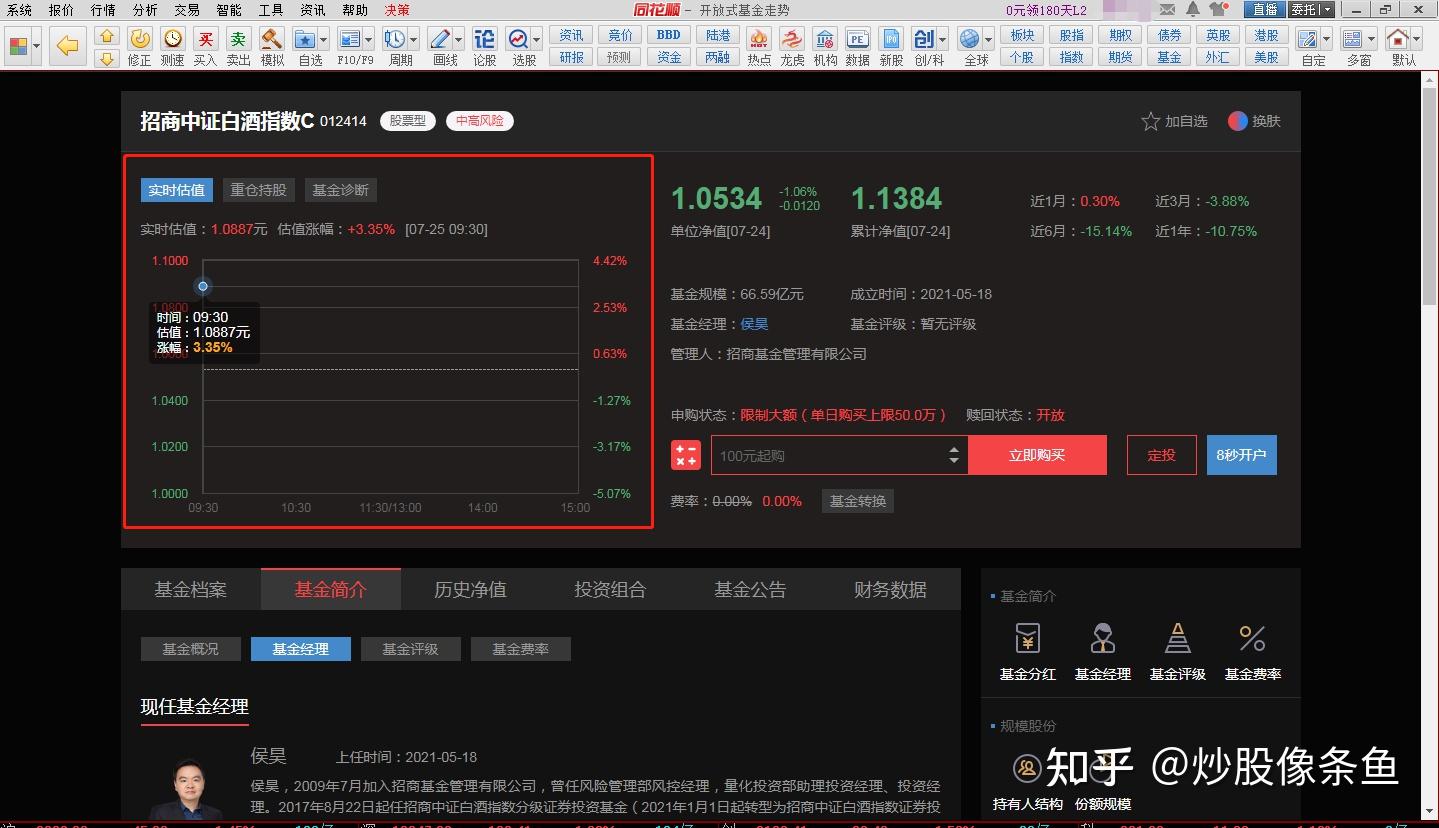Click the 立即购买 buy now button

1037,455
